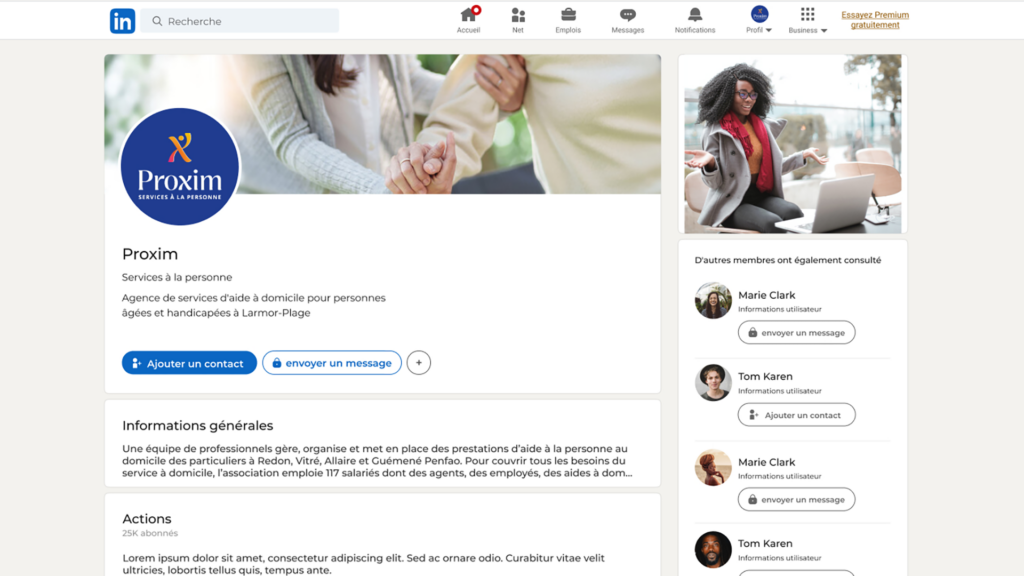1024x576 pixels.
Task: Click Ajouter un contact under Tom Karen
Action: click(796, 415)
